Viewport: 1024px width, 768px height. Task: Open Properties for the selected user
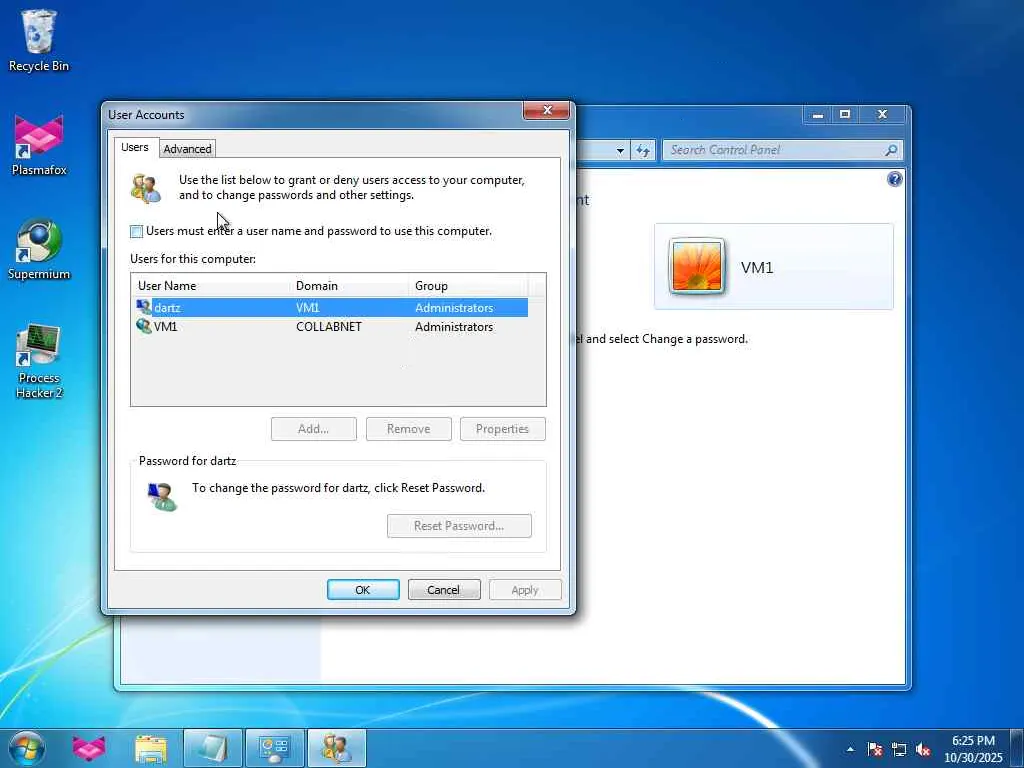502,429
